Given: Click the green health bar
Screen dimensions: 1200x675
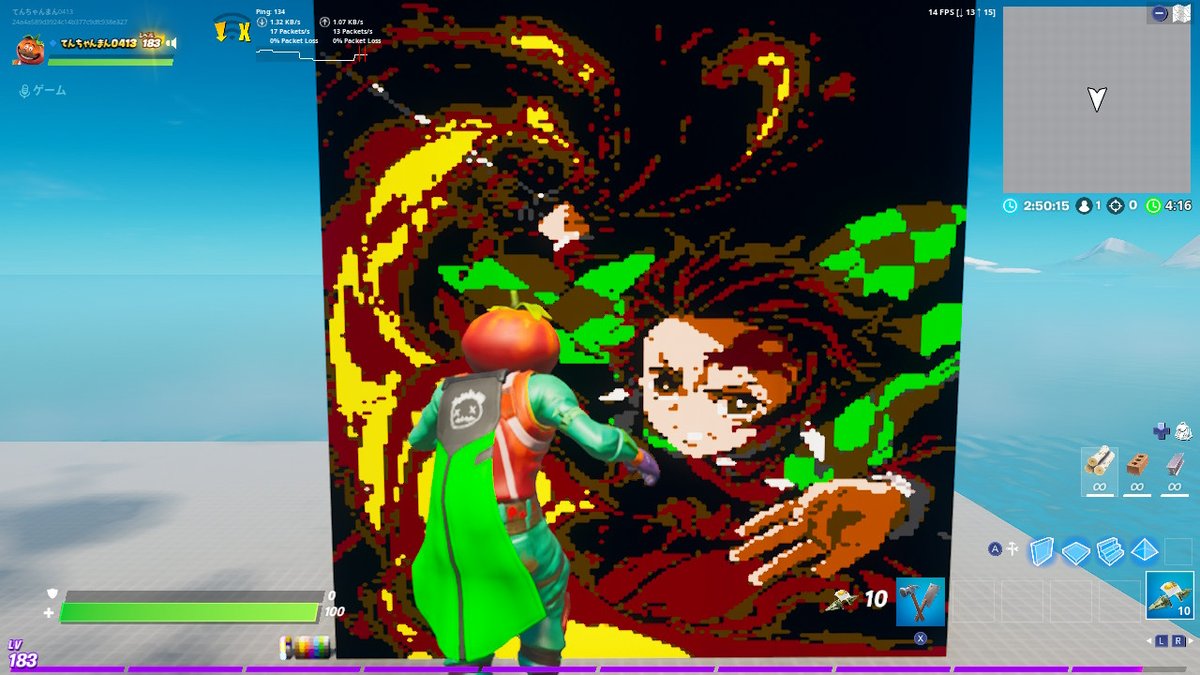Looking at the screenshot, I should pos(189,612).
